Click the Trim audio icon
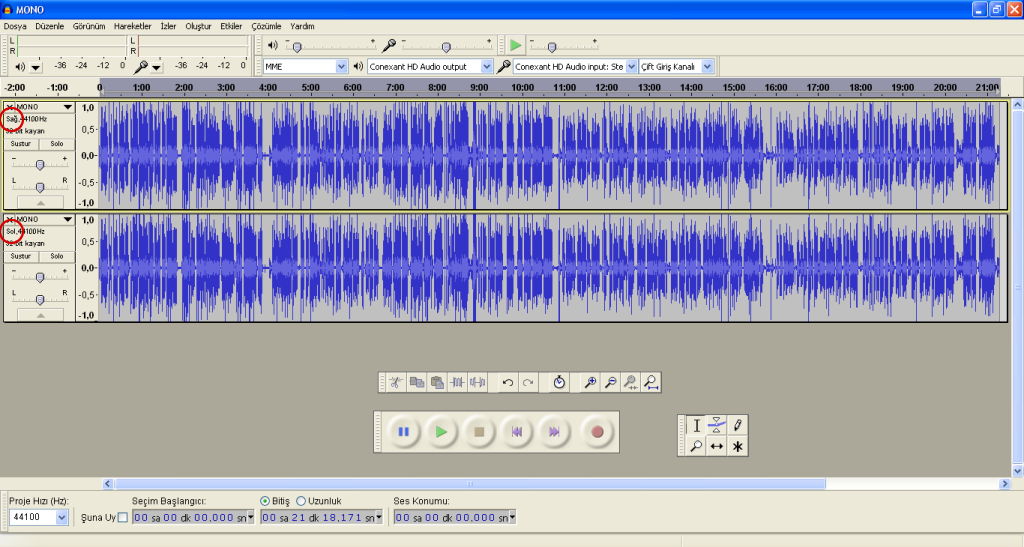The image size is (1024, 547). click(x=457, y=383)
